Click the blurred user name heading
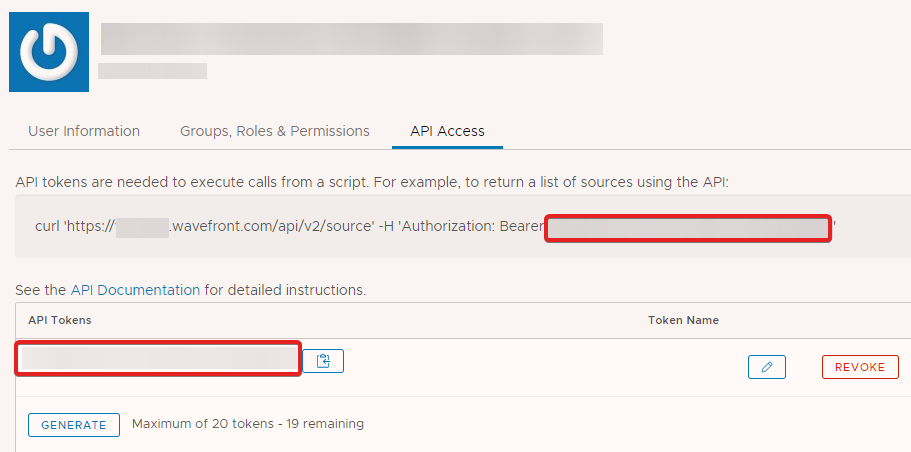 tap(352, 39)
